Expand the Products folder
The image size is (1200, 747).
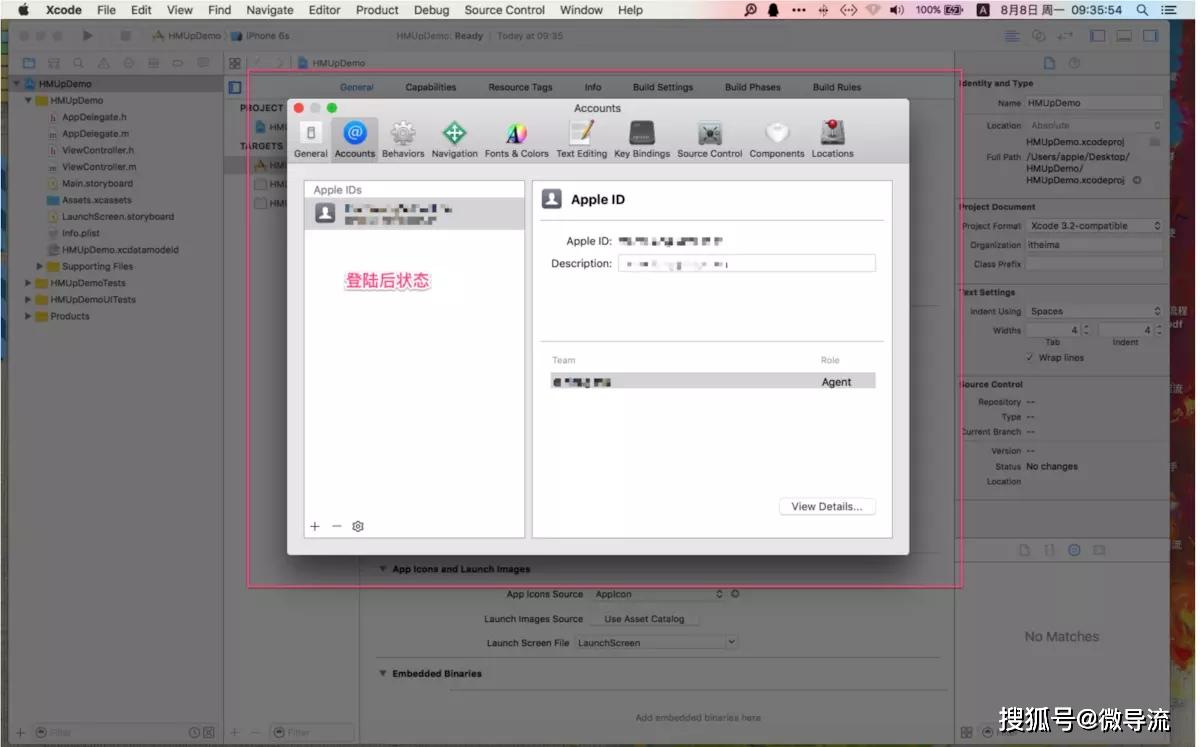[29, 316]
